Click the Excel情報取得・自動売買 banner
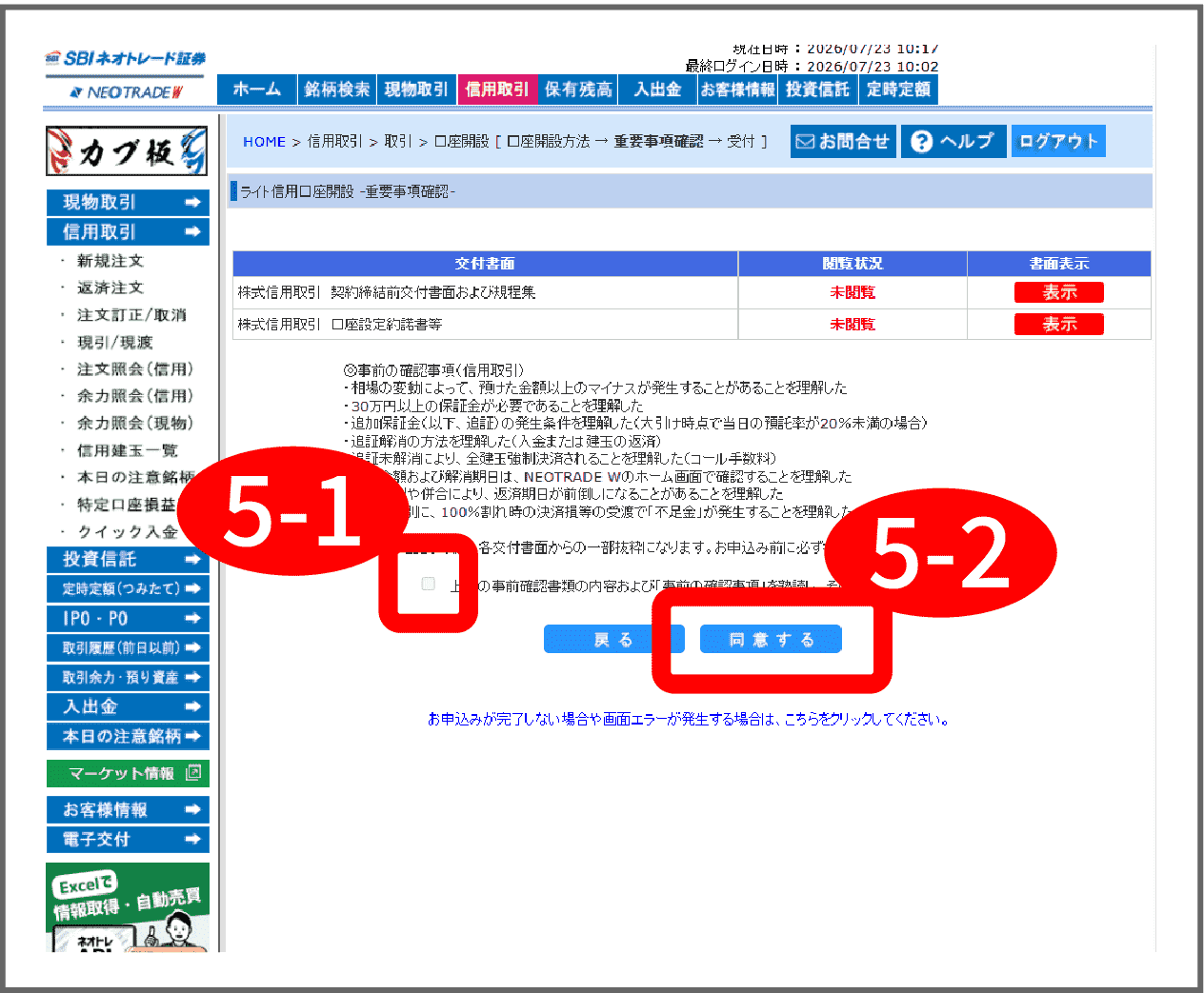Screen dimensions: 1204x993 (128, 907)
